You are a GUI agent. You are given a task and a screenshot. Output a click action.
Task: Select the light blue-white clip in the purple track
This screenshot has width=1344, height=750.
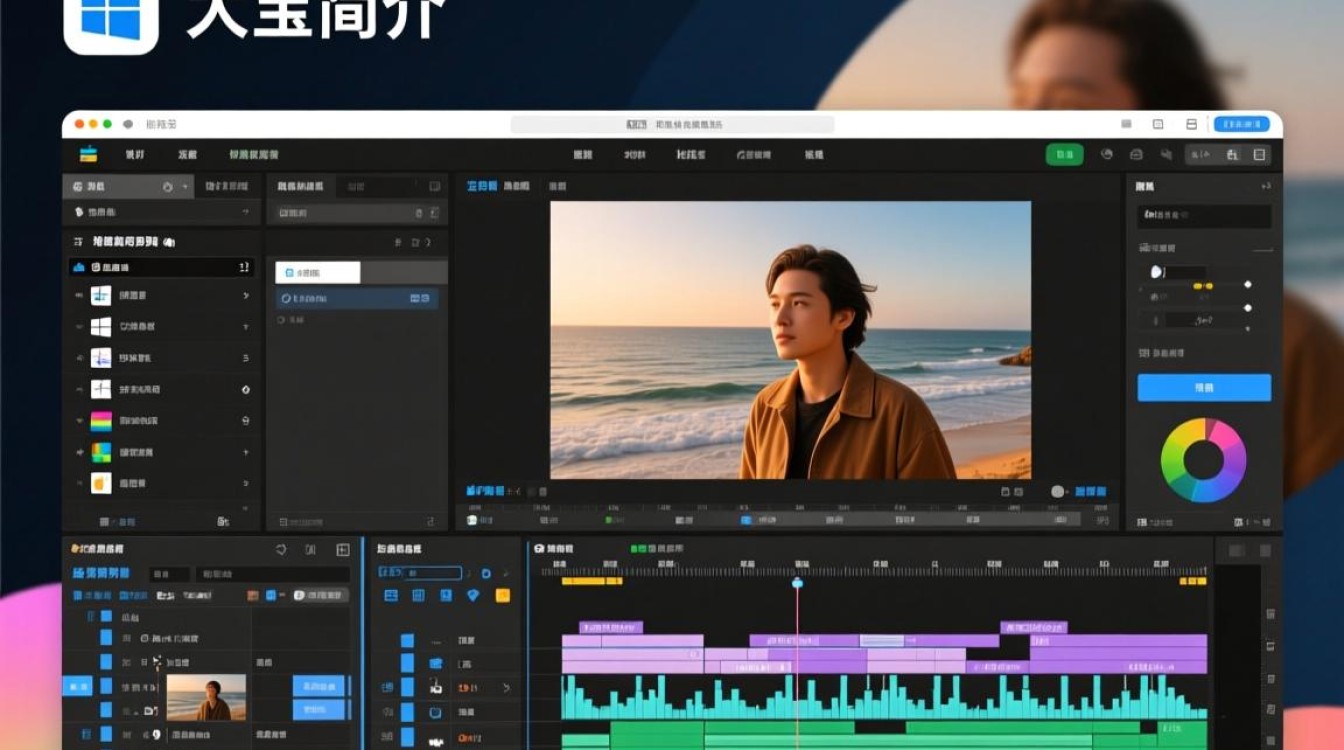(x=880, y=640)
